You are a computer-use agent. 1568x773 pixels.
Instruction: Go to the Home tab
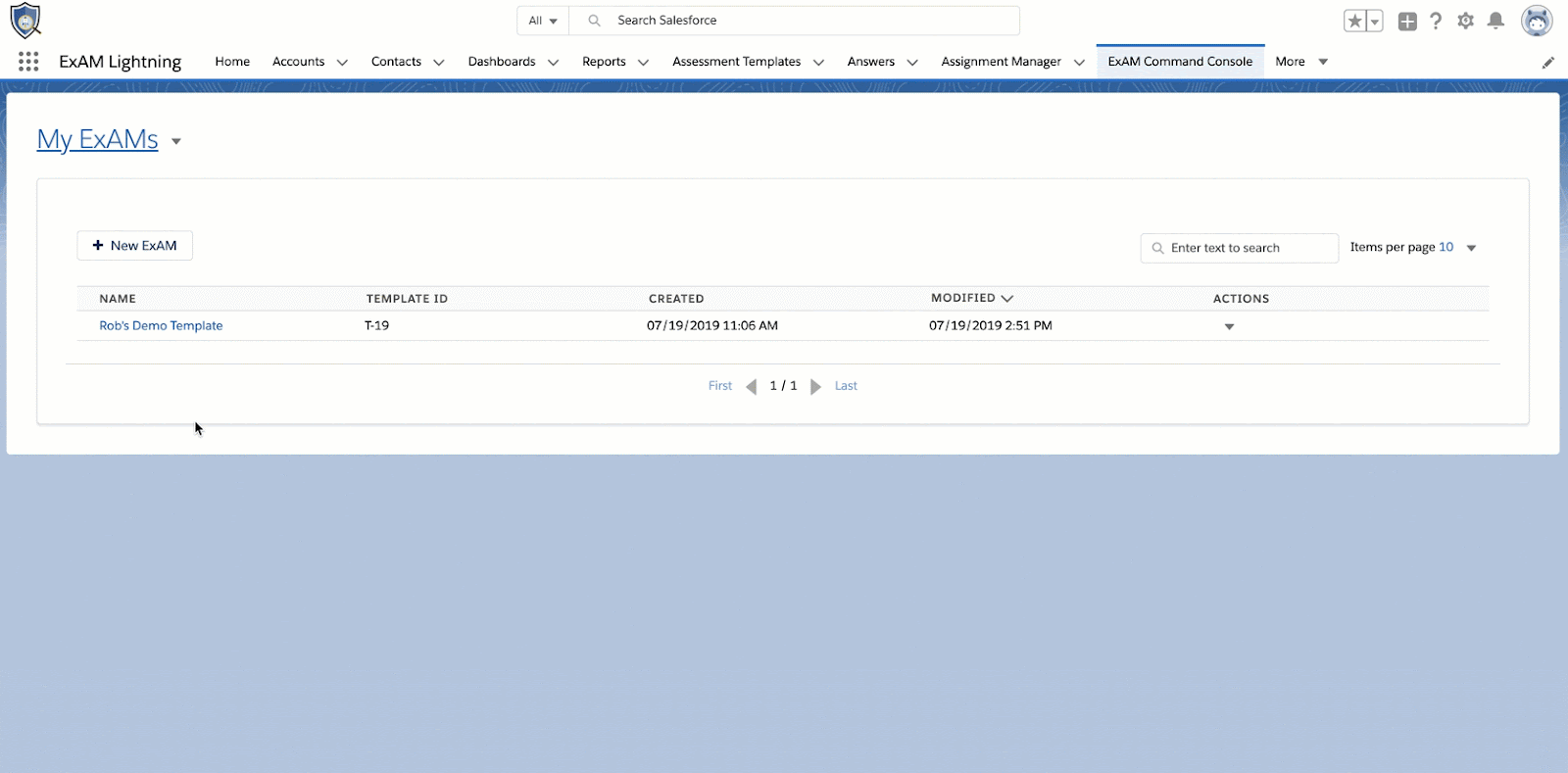click(x=232, y=62)
